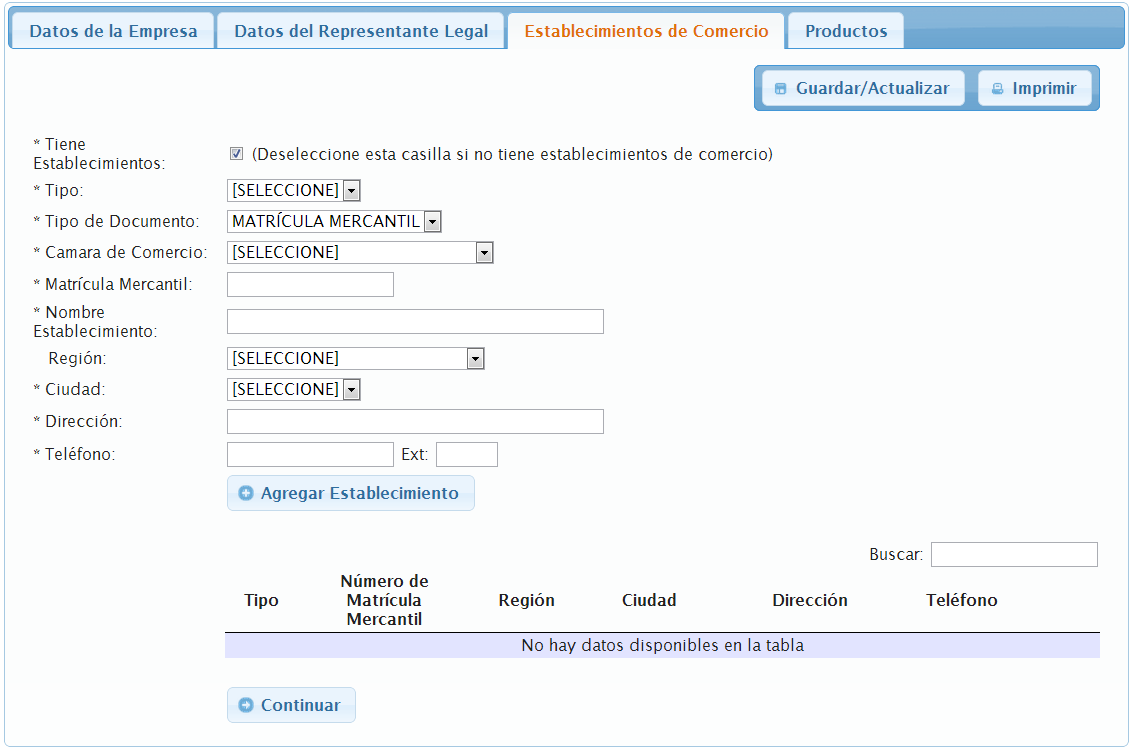This screenshot has height=750, width=1132.
Task: Click the Buscar search box
Action: coord(1013,554)
